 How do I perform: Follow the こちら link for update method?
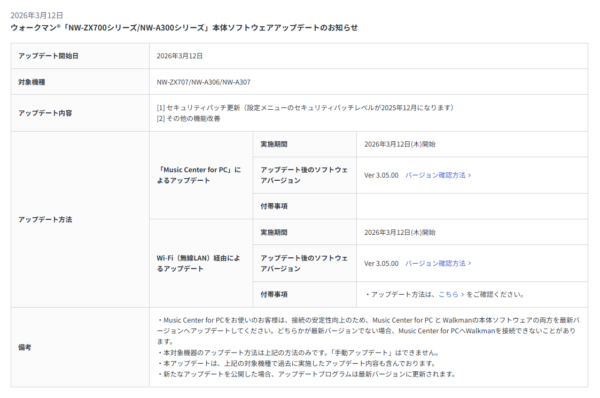click(x=451, y=294)
